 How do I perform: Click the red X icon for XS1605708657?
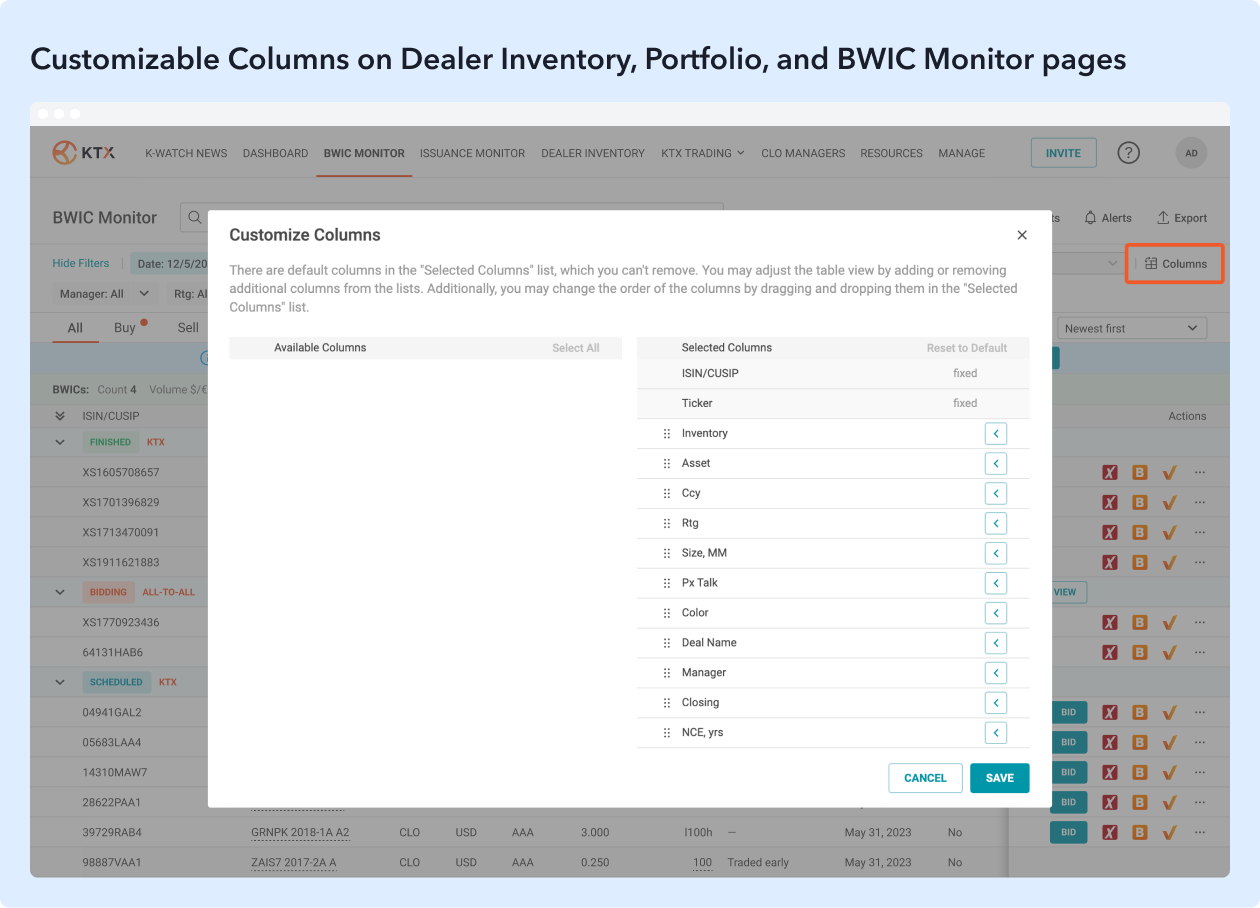click(x=1109, y=472)
